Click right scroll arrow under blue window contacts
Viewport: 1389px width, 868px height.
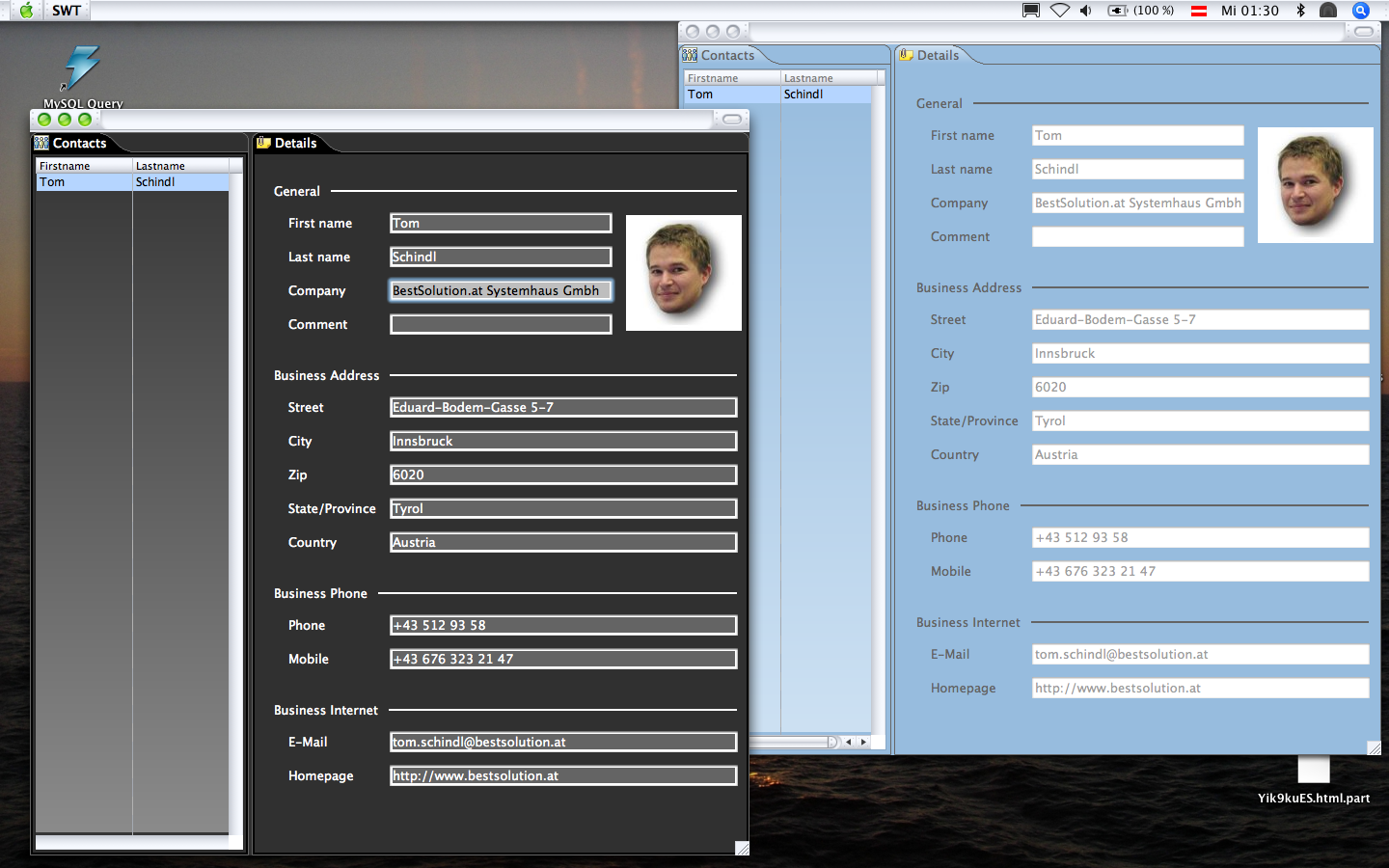point(863,742)
